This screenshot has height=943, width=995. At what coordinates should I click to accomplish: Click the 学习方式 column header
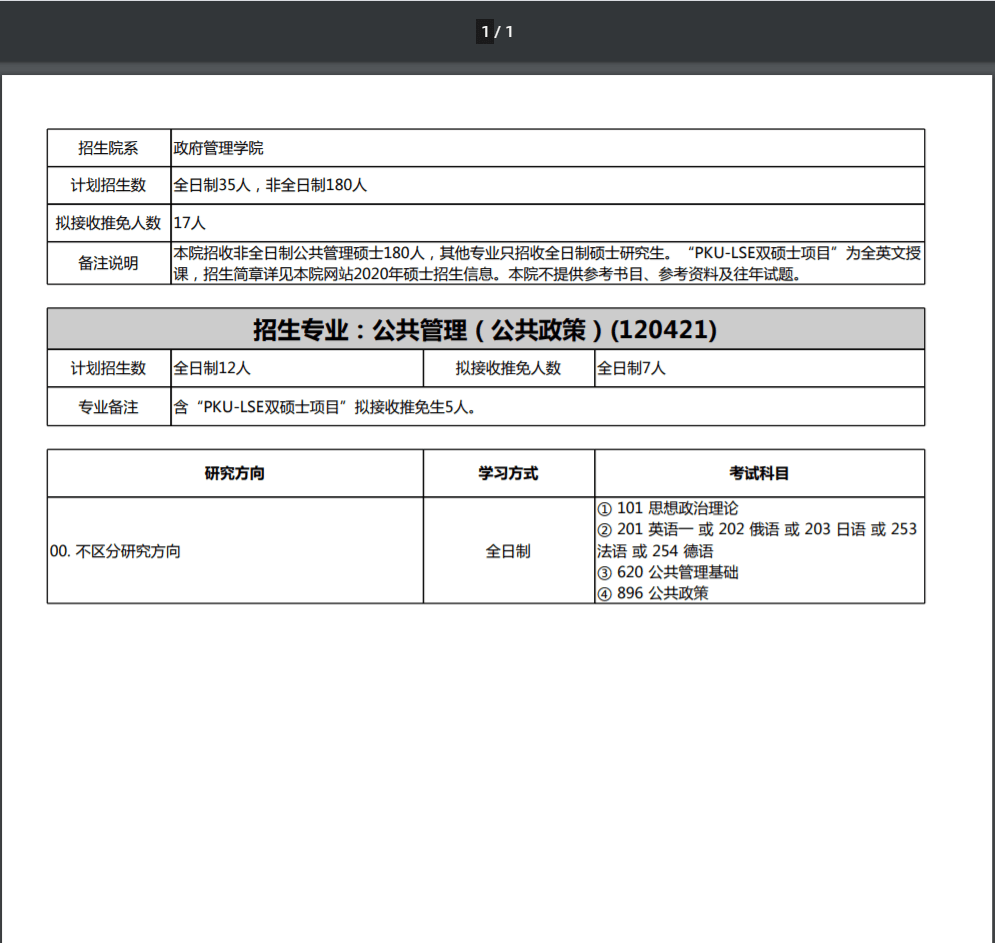click(x=508, y=473)
